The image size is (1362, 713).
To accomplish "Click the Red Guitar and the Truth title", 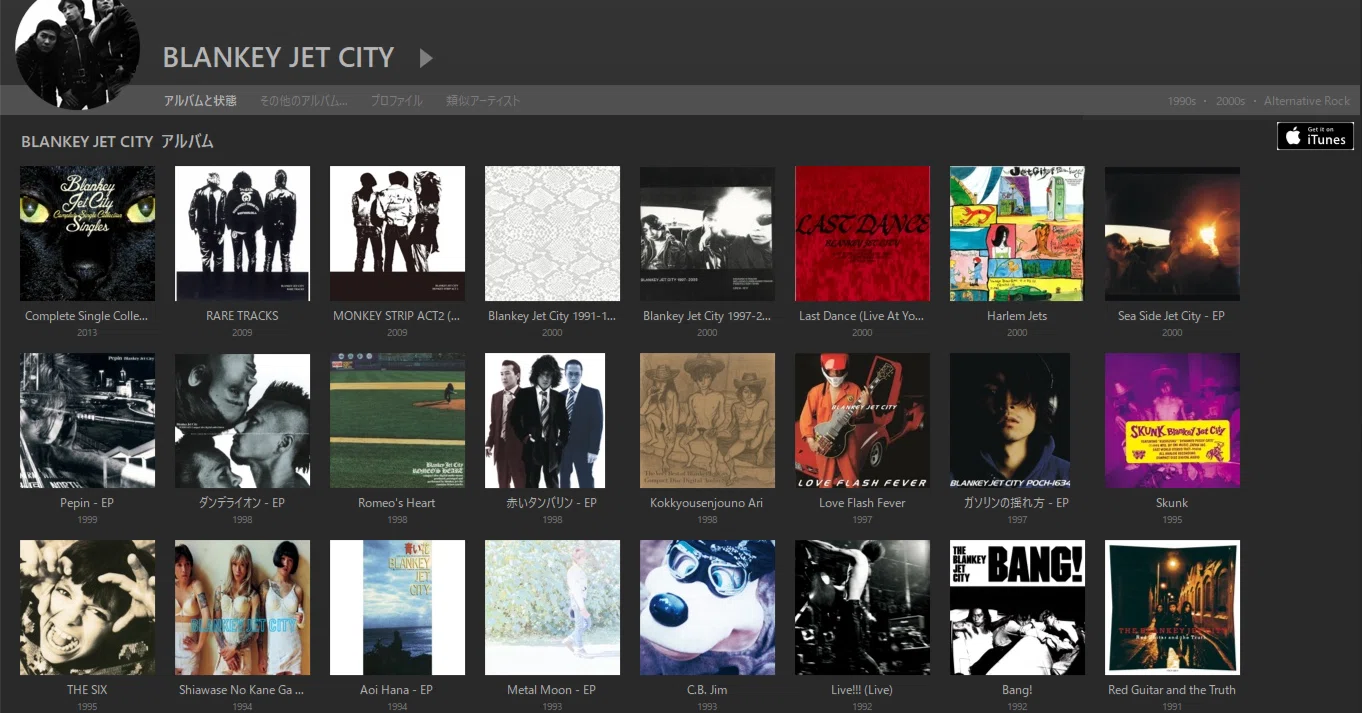I will pyautogui.click(x=1172, y=690).
